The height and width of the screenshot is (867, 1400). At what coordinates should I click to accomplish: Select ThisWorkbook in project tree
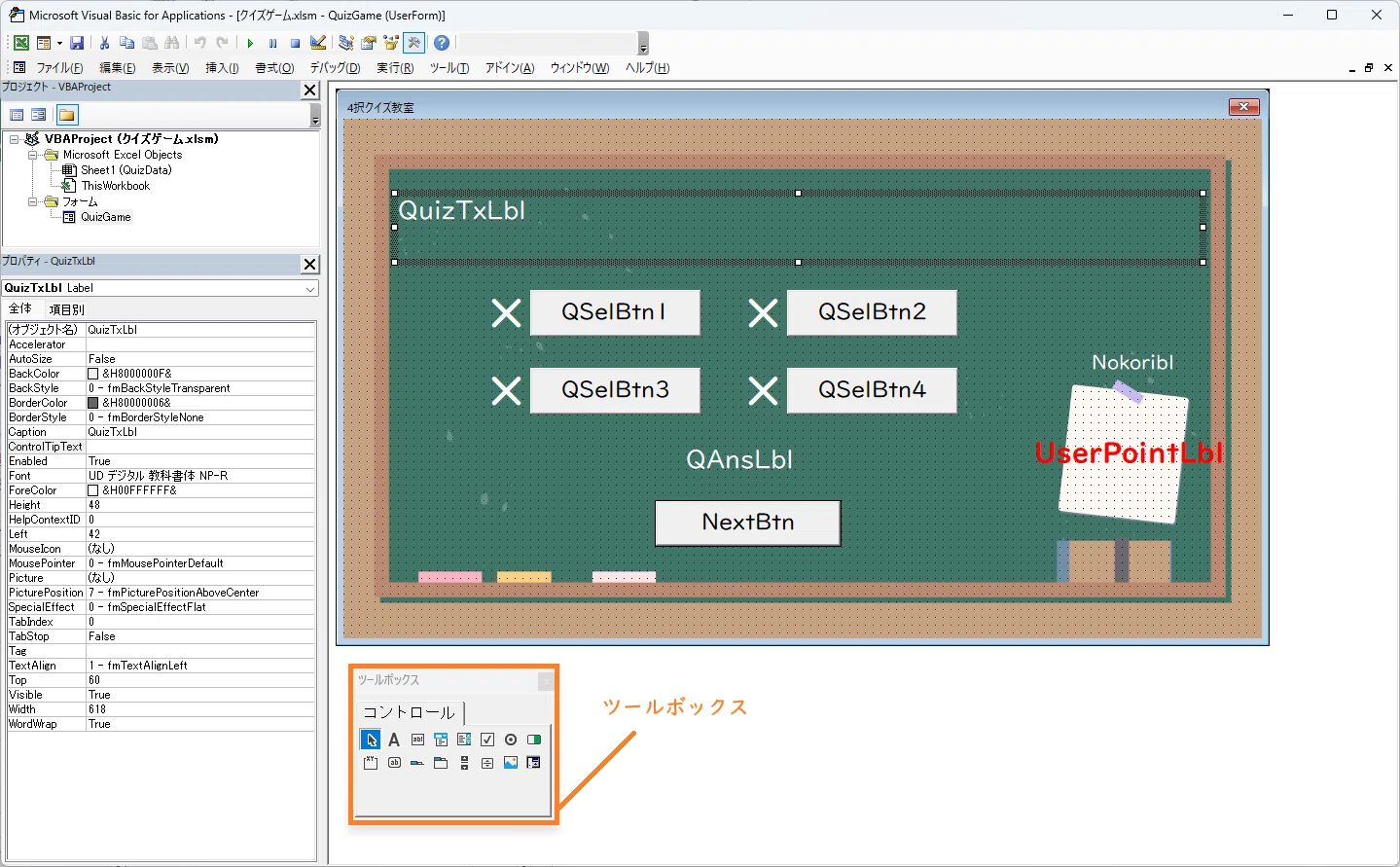pos(115,186)
